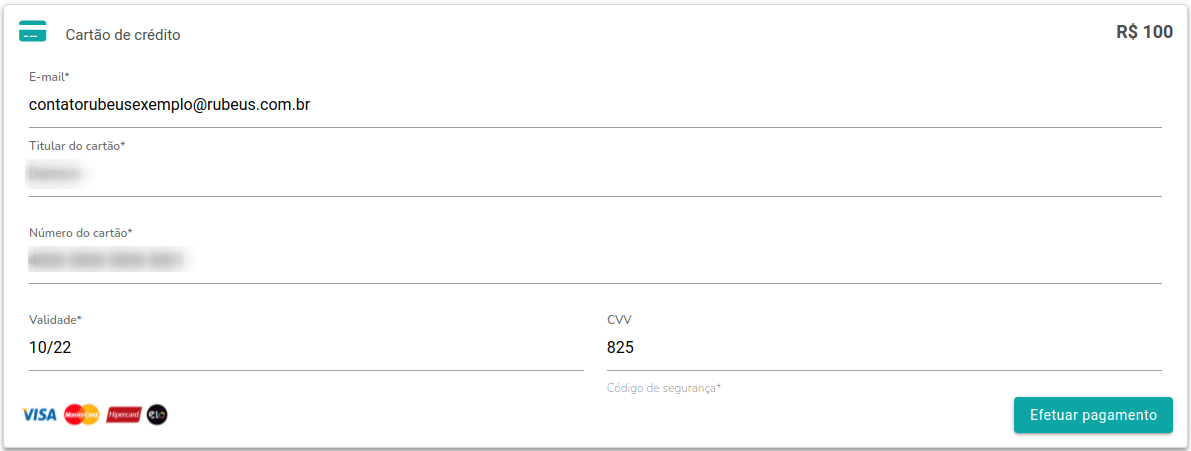Select the Elo card brand logo

point(157,415)
